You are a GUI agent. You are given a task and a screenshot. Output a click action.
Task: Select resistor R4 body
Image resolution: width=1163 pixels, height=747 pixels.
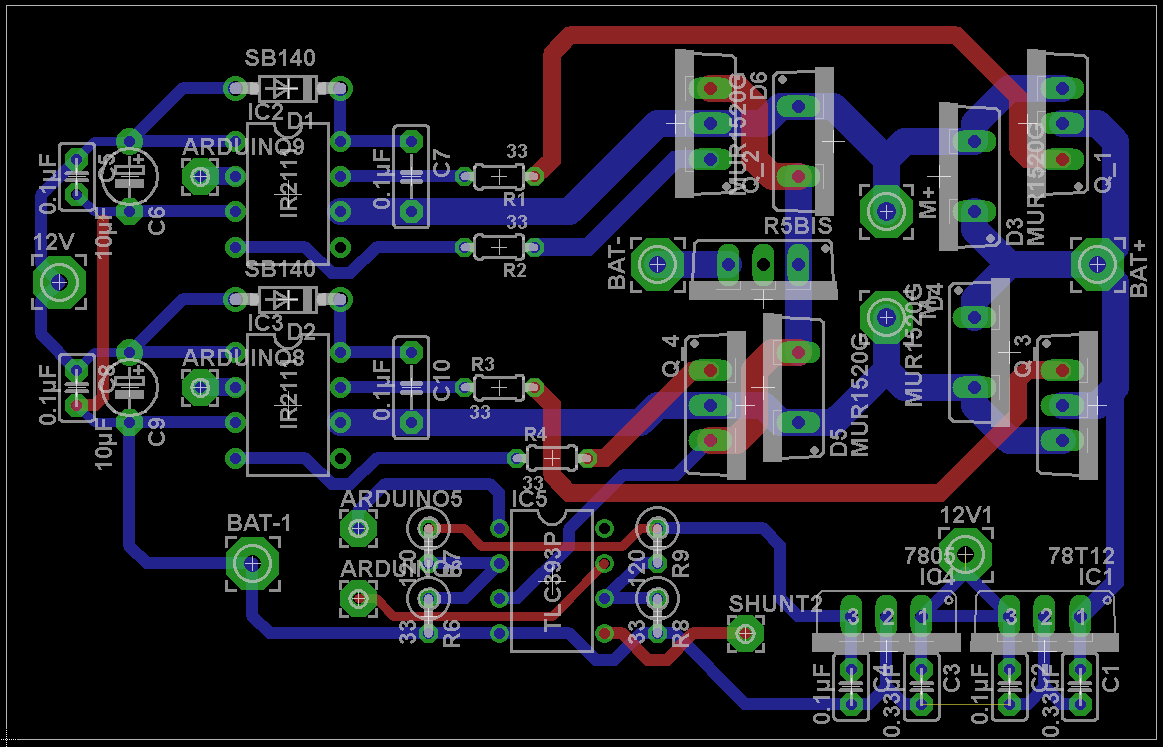pyautogui.click(x=551, y=458)
